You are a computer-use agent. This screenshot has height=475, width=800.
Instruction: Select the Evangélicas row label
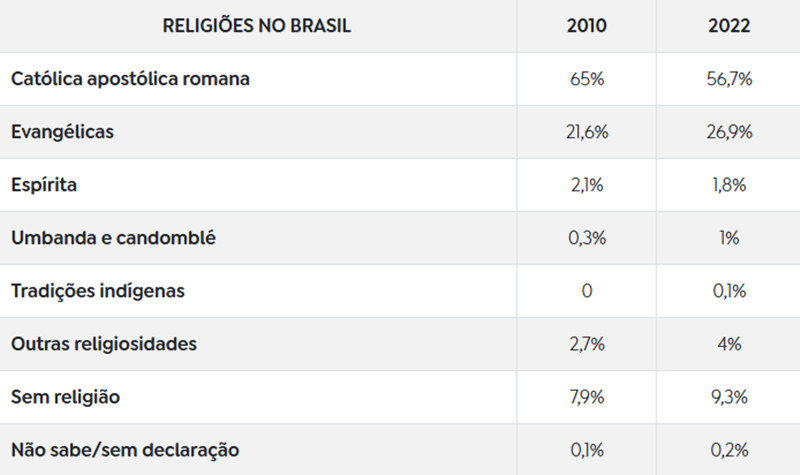(x=62, y=132)
